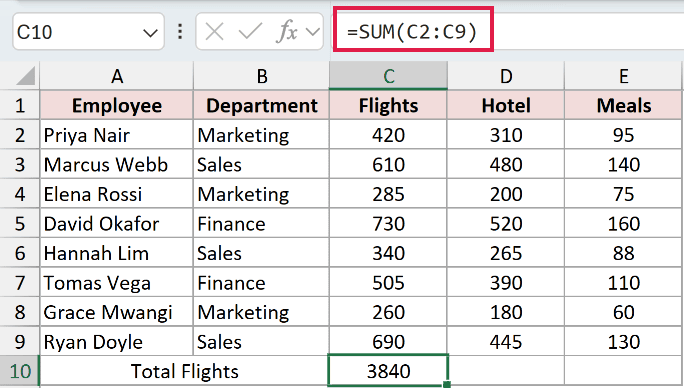
Task: Select the Meals value 88
Action: (x=624, y=253)
